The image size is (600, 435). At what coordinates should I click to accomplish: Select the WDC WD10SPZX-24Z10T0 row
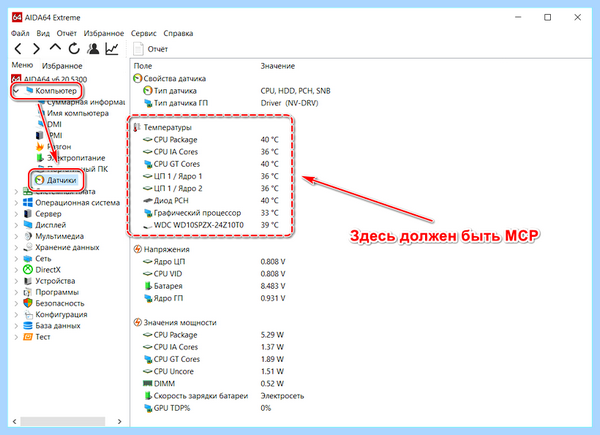click(211, 225)
